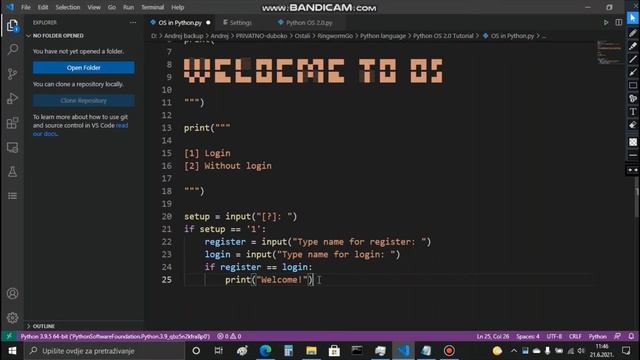Open Microsoft Edge from the taskbar
This screenshot has width=640, height=360.
coord(265,351)
